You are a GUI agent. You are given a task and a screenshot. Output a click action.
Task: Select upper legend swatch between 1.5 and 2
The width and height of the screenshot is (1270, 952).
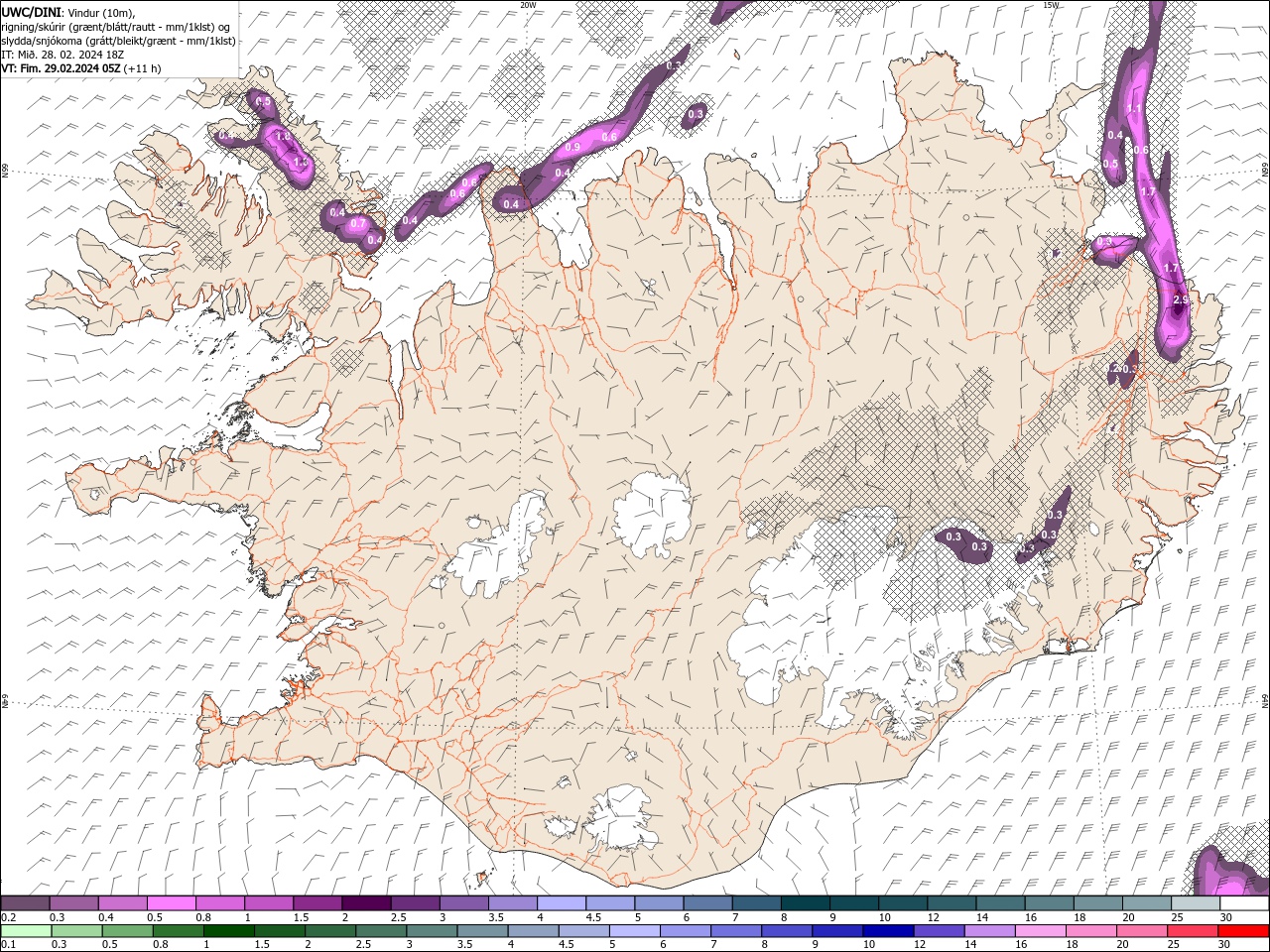click(317, 903)
